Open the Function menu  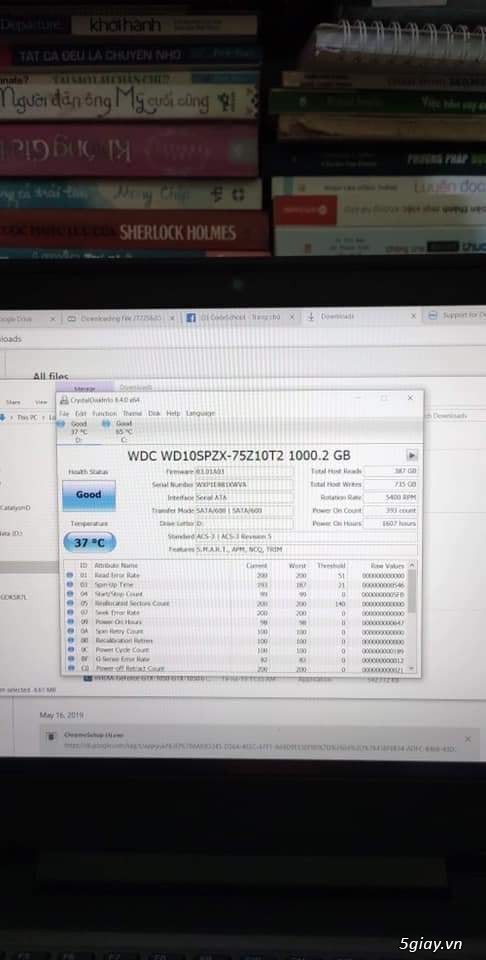105,413
